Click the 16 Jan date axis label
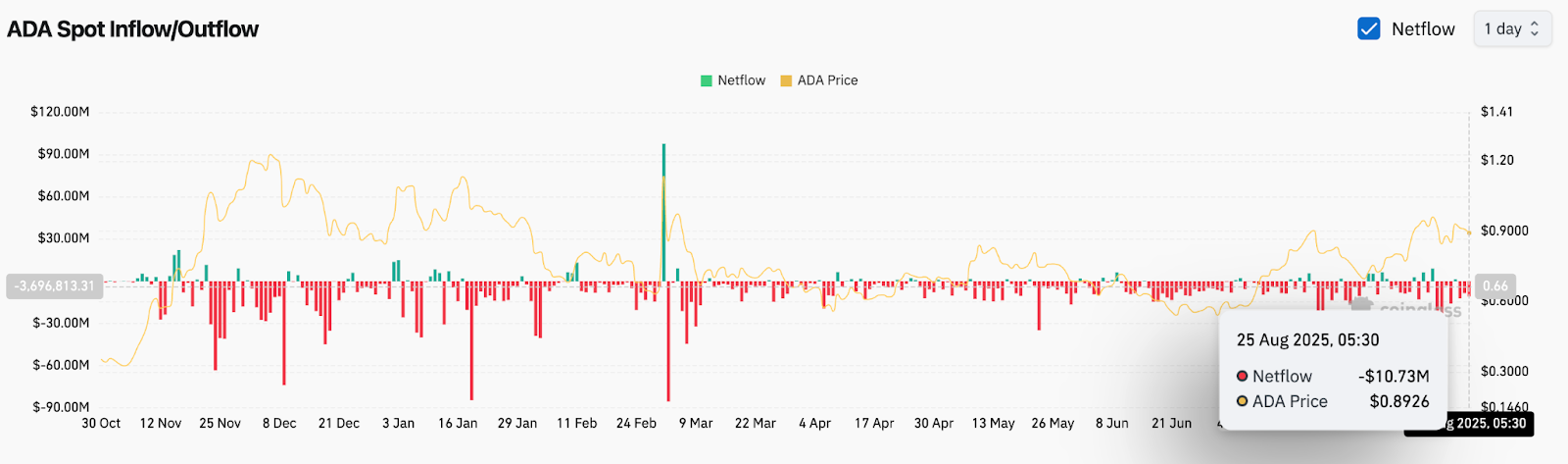The width and height of the screenshot is (1568, 464). (458, 423)
